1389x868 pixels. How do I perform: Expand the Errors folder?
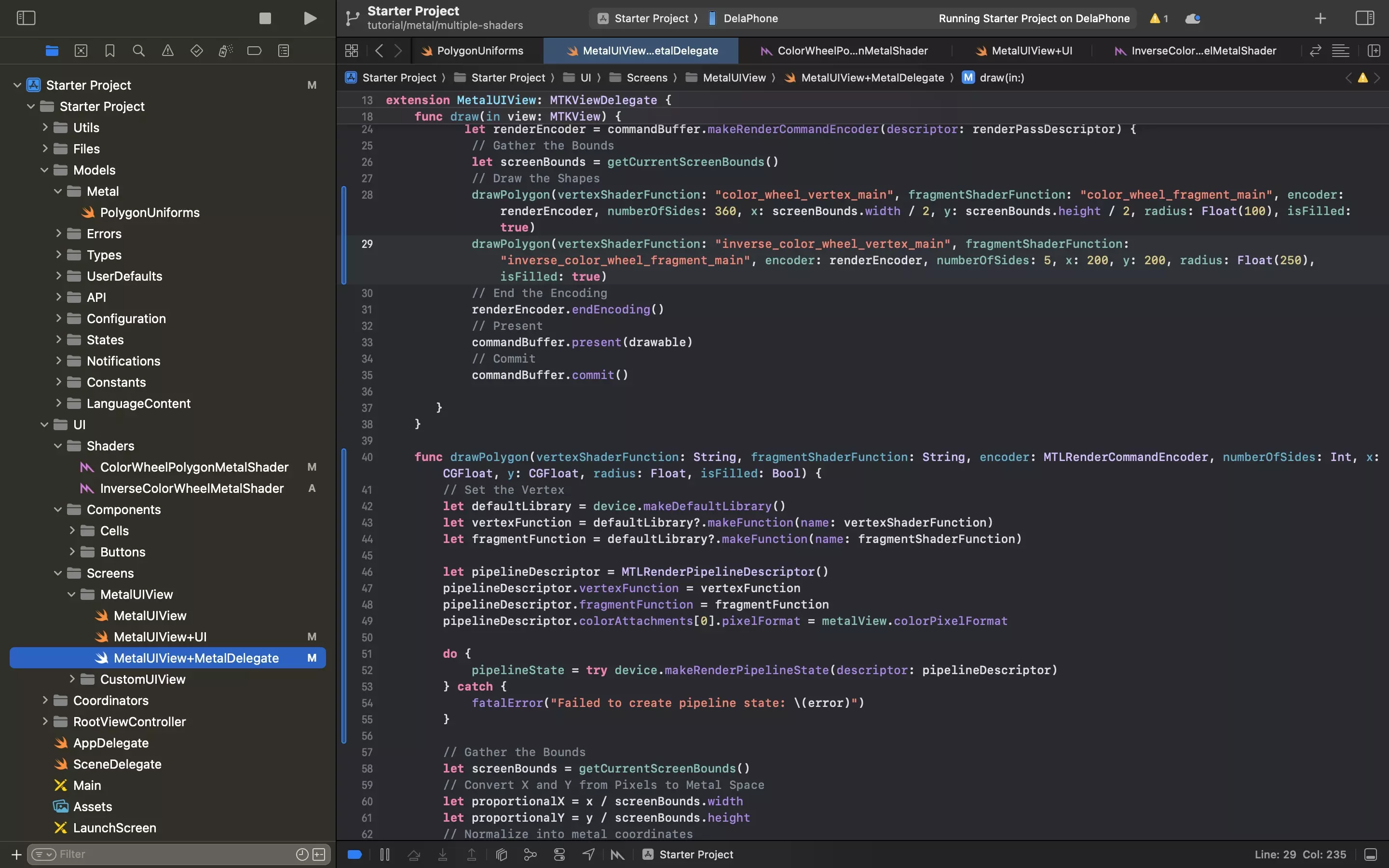[57, 234]
